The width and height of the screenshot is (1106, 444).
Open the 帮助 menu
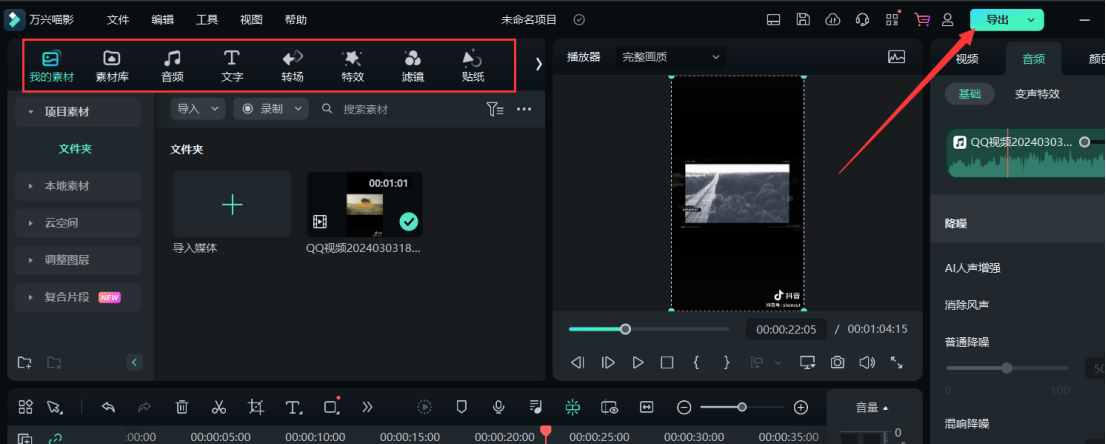(296, 20)
